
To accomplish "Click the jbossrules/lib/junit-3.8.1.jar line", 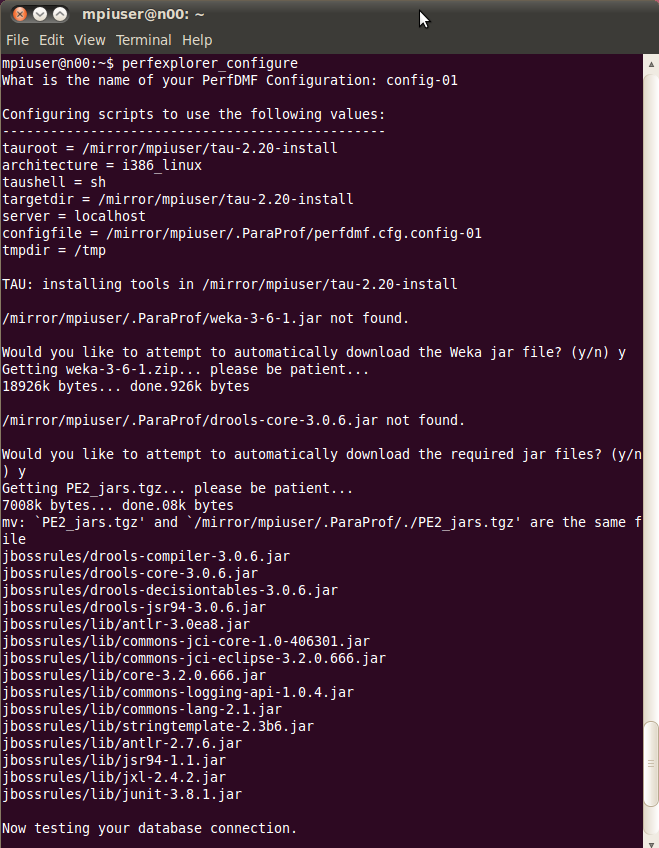I will pyautogui.click(x=122, y=794).
